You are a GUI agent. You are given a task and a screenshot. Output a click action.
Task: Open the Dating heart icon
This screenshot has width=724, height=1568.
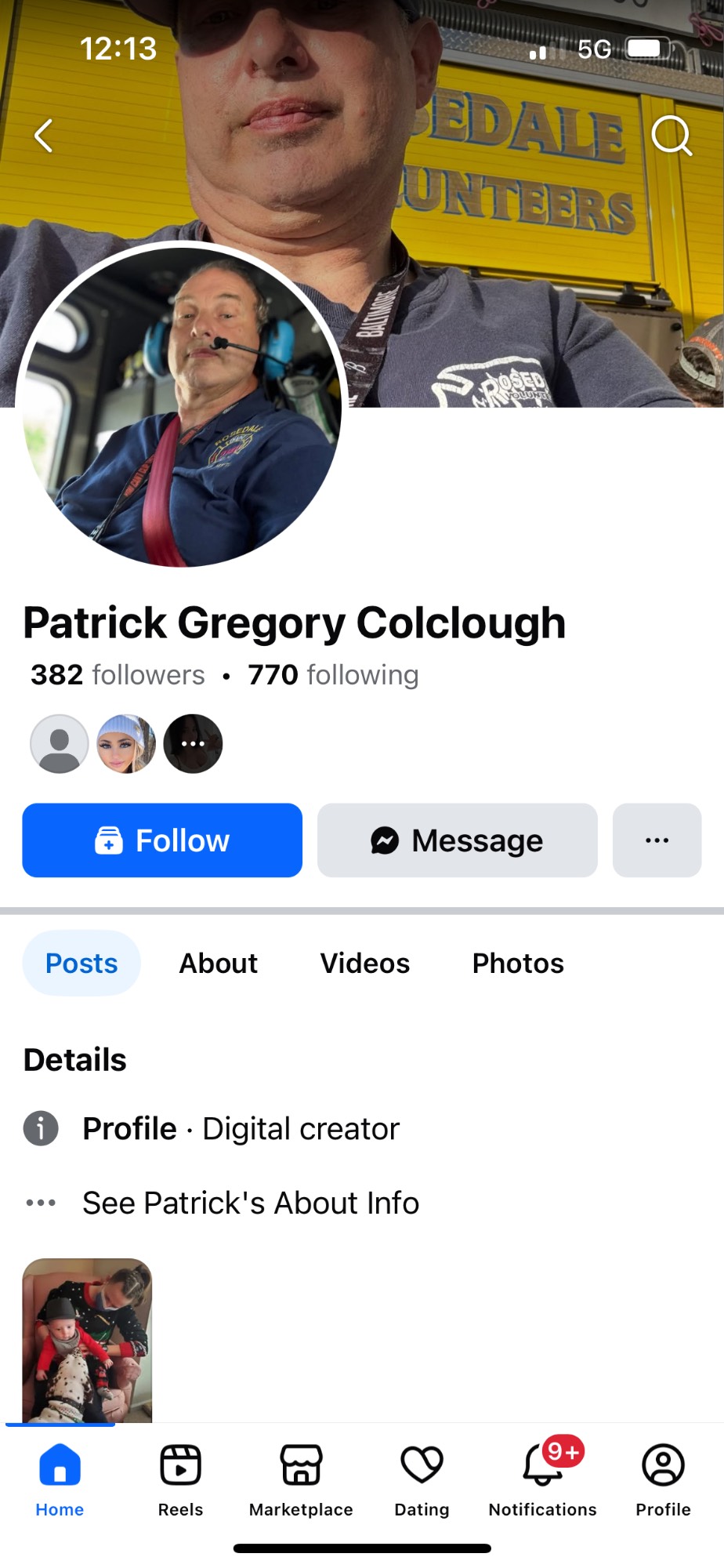(422, 1465)
